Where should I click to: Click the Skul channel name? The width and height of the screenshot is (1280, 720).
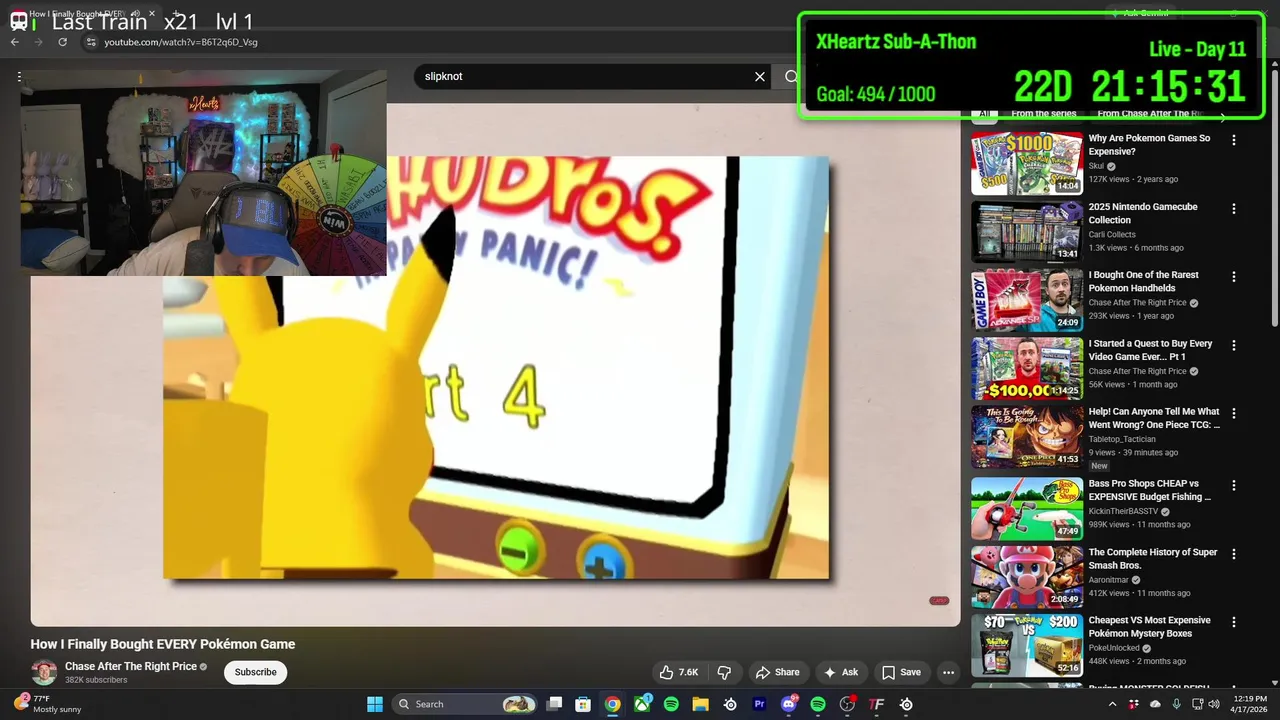pos(1096,166)
